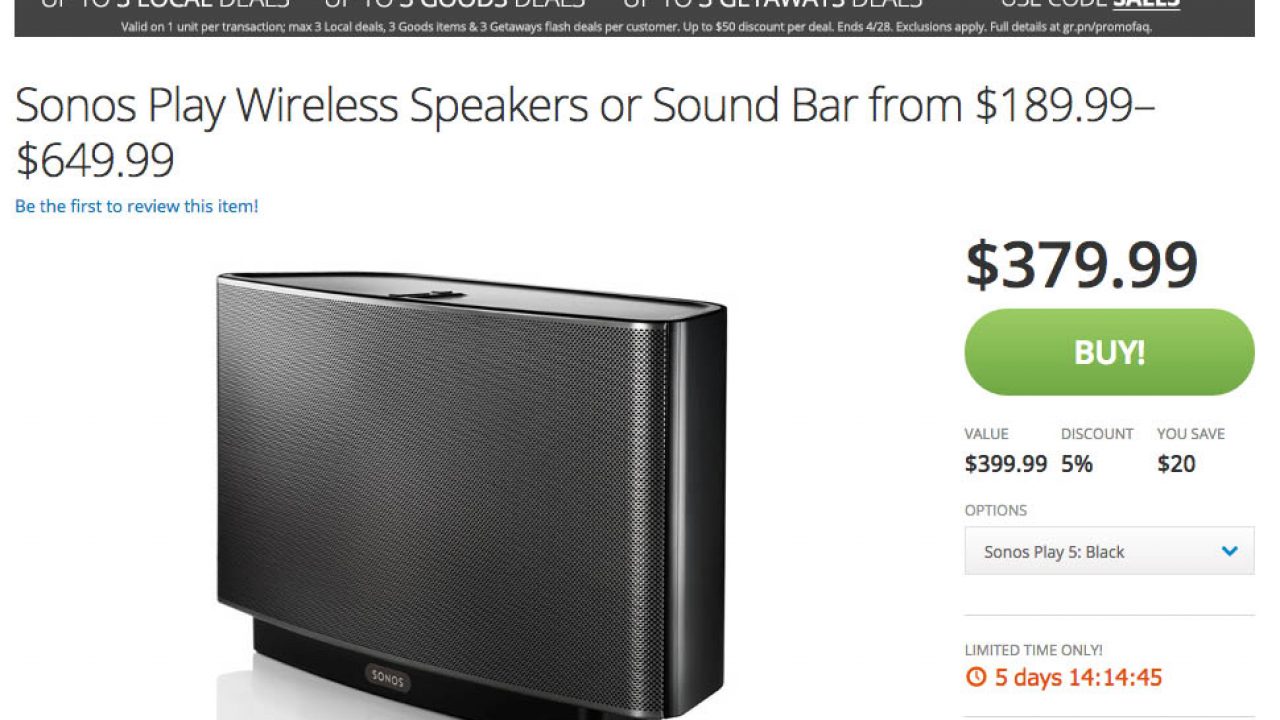Screen dimensions: 1280x720
Task: Click the Sonos logo badge on the speaker
Action: (387, 676)
